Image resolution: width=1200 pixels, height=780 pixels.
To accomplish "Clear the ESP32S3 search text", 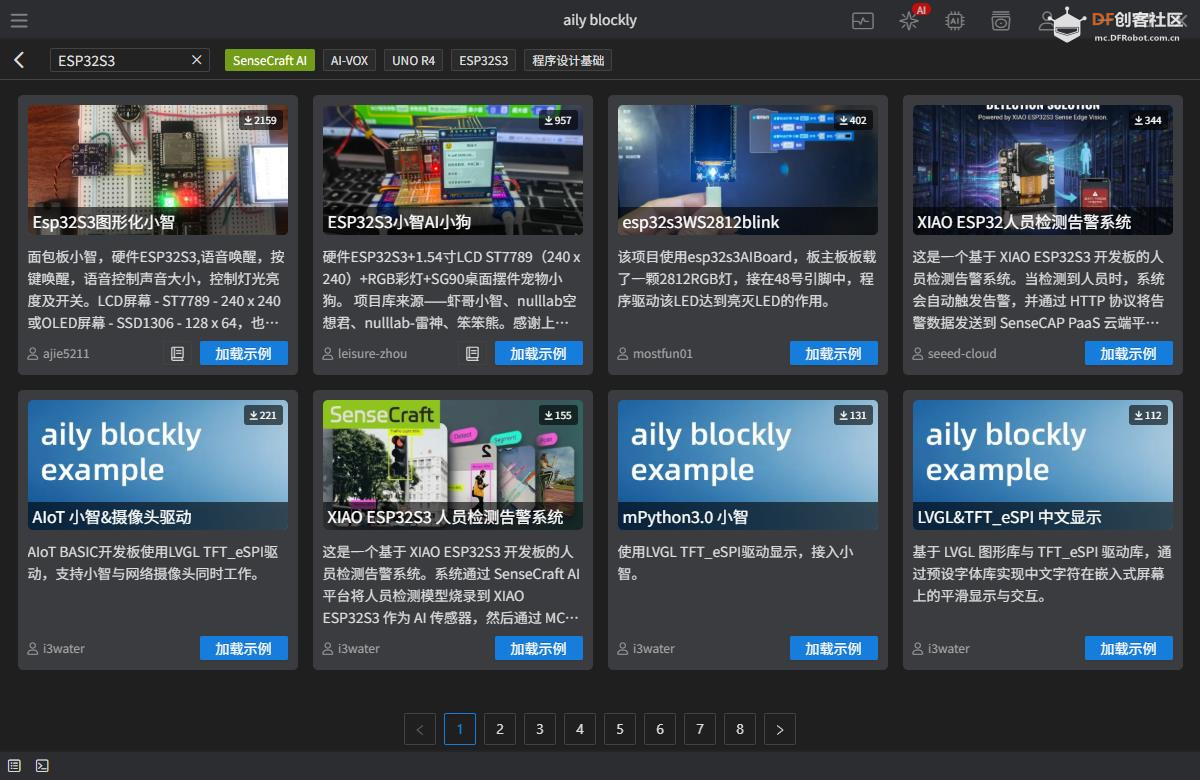I will [x=197, y=60].
